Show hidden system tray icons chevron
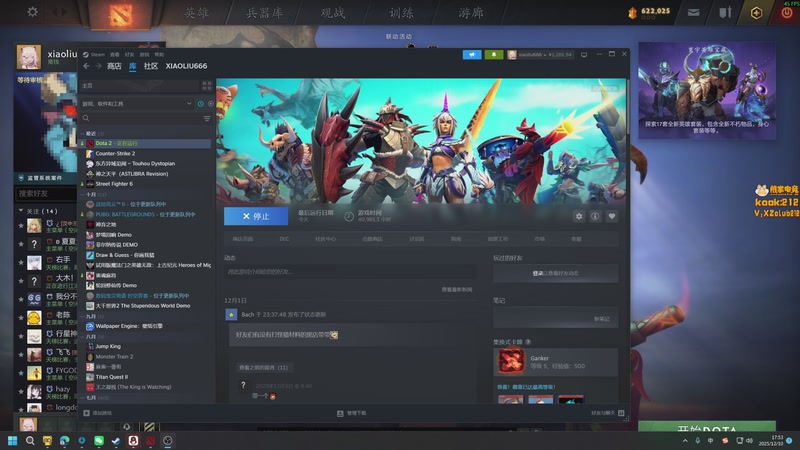The height and width of the screenshot is (450, 800). tap(685, 440)
